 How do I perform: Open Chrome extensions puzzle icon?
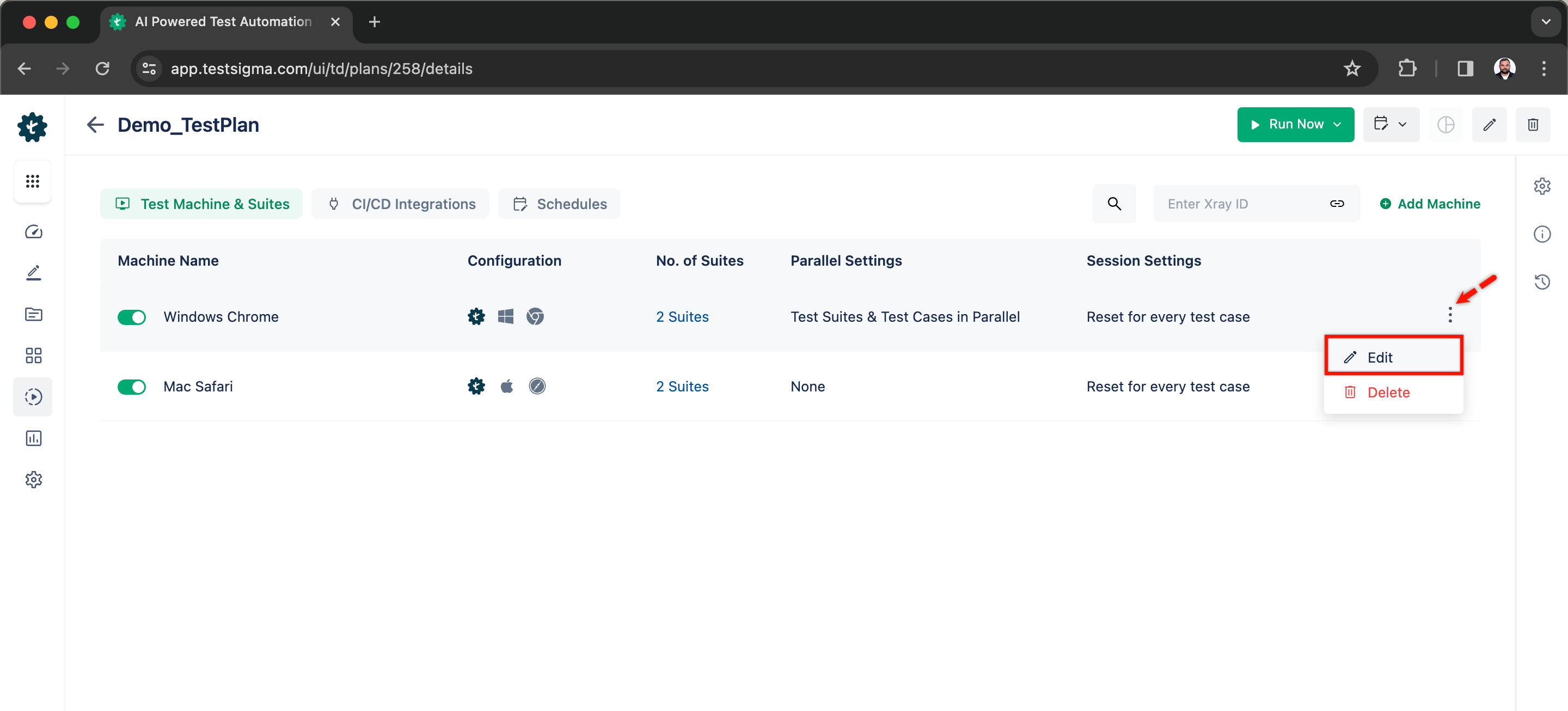(1407, 69)
